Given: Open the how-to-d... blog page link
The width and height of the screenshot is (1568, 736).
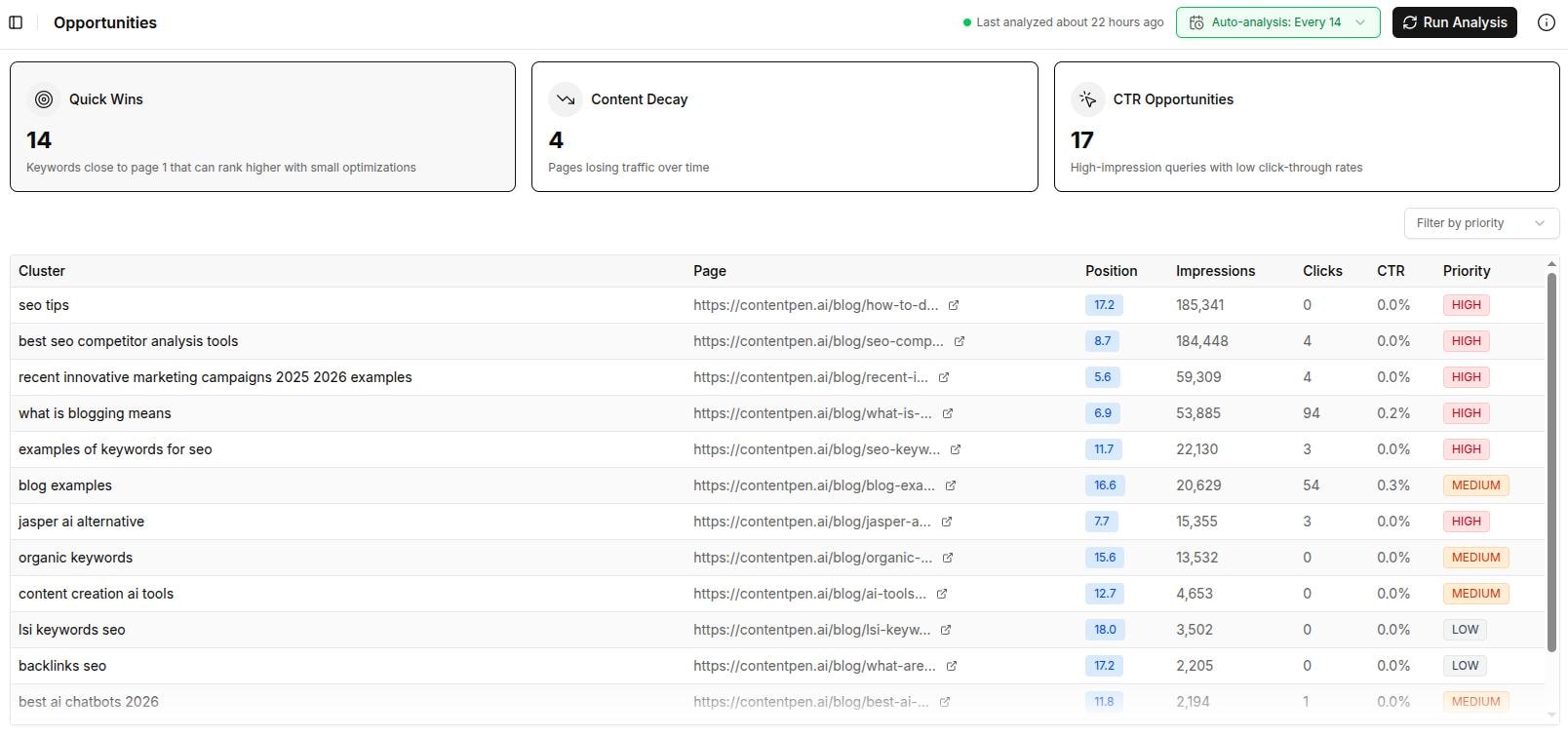Looking at the screenshot, I should click(x=815, y=305).
